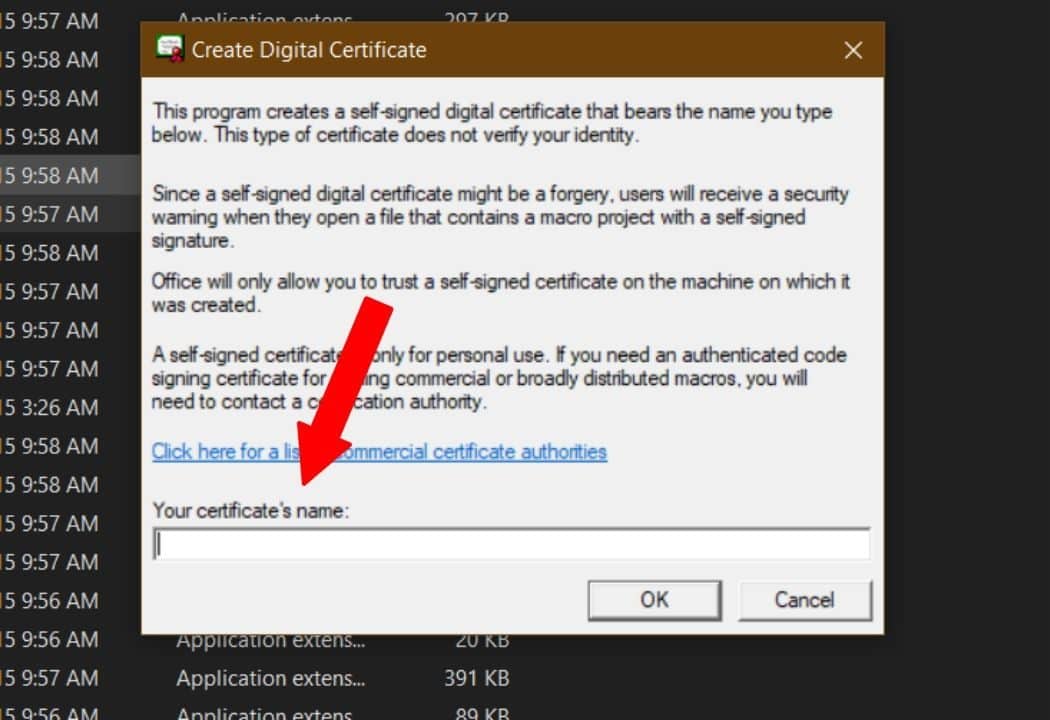The width and height of the screenshot is (1050, 720).
Task: Click the paragraph beginning "This program creates"
Action: point(490,123)
